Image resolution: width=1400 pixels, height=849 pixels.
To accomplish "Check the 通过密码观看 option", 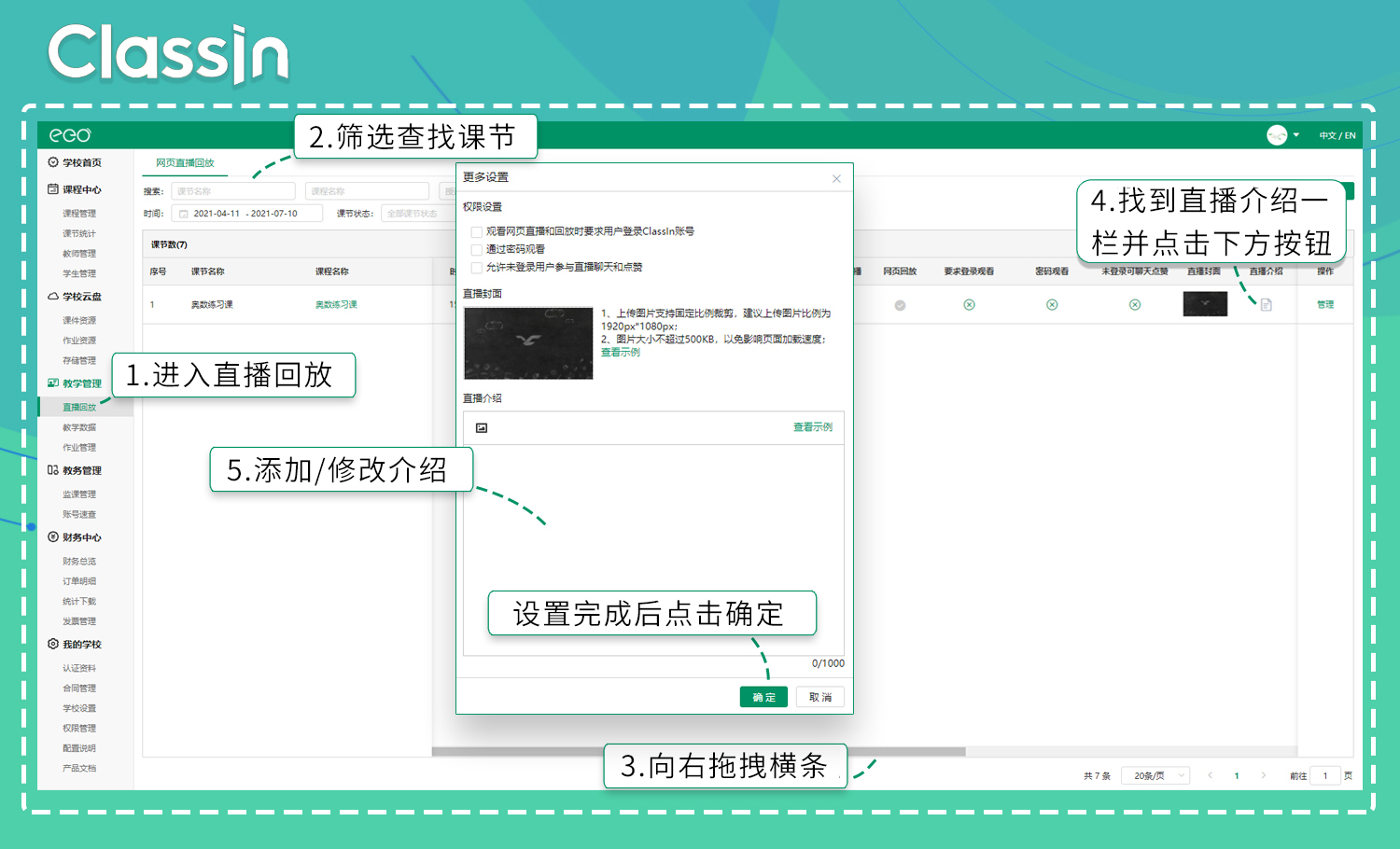I will click(x=477, y=250).
